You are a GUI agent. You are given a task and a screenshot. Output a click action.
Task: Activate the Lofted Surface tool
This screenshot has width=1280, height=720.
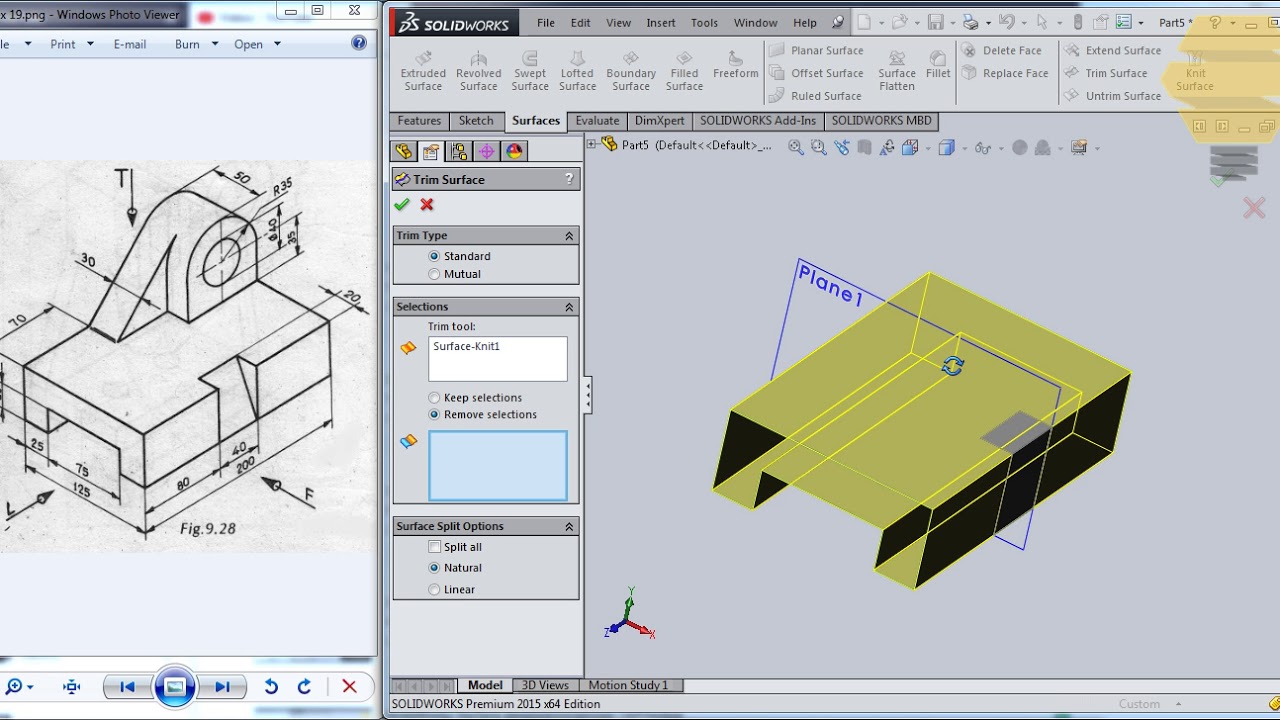[577, 71]
